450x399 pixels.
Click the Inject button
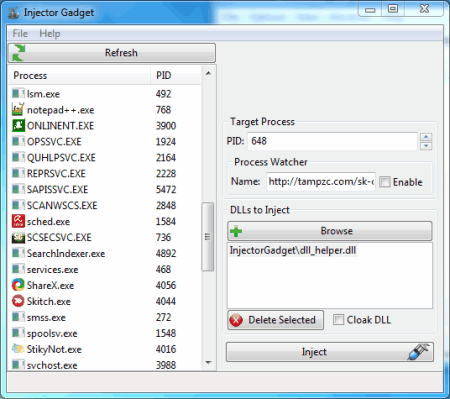330,352
